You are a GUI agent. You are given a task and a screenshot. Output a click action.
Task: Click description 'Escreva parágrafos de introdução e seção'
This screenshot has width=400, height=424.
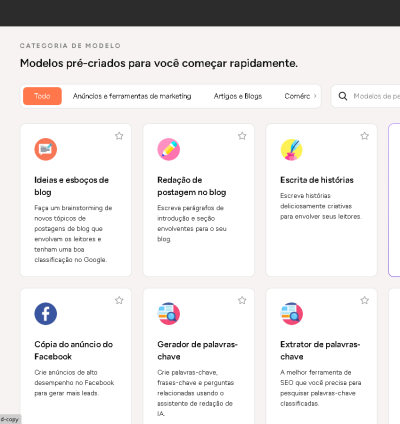tap(192, 223)
